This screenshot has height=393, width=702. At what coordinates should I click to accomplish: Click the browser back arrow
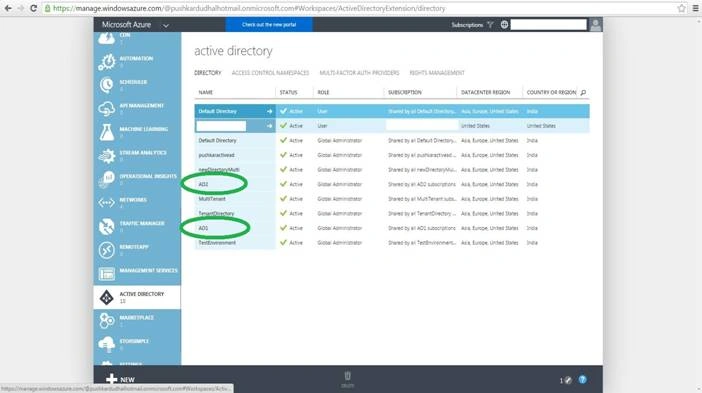[x=8, y=8]
